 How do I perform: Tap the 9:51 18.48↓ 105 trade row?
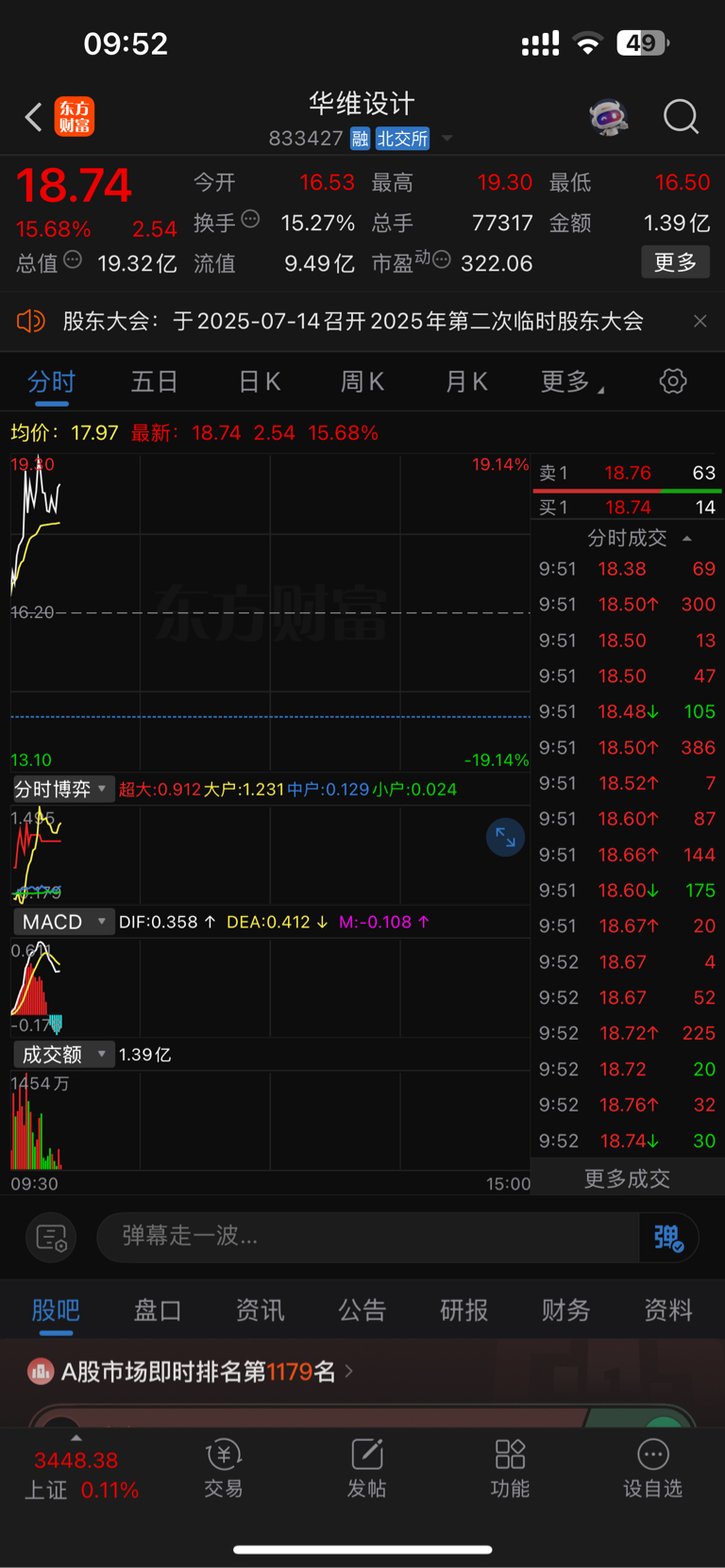[627, 711]
